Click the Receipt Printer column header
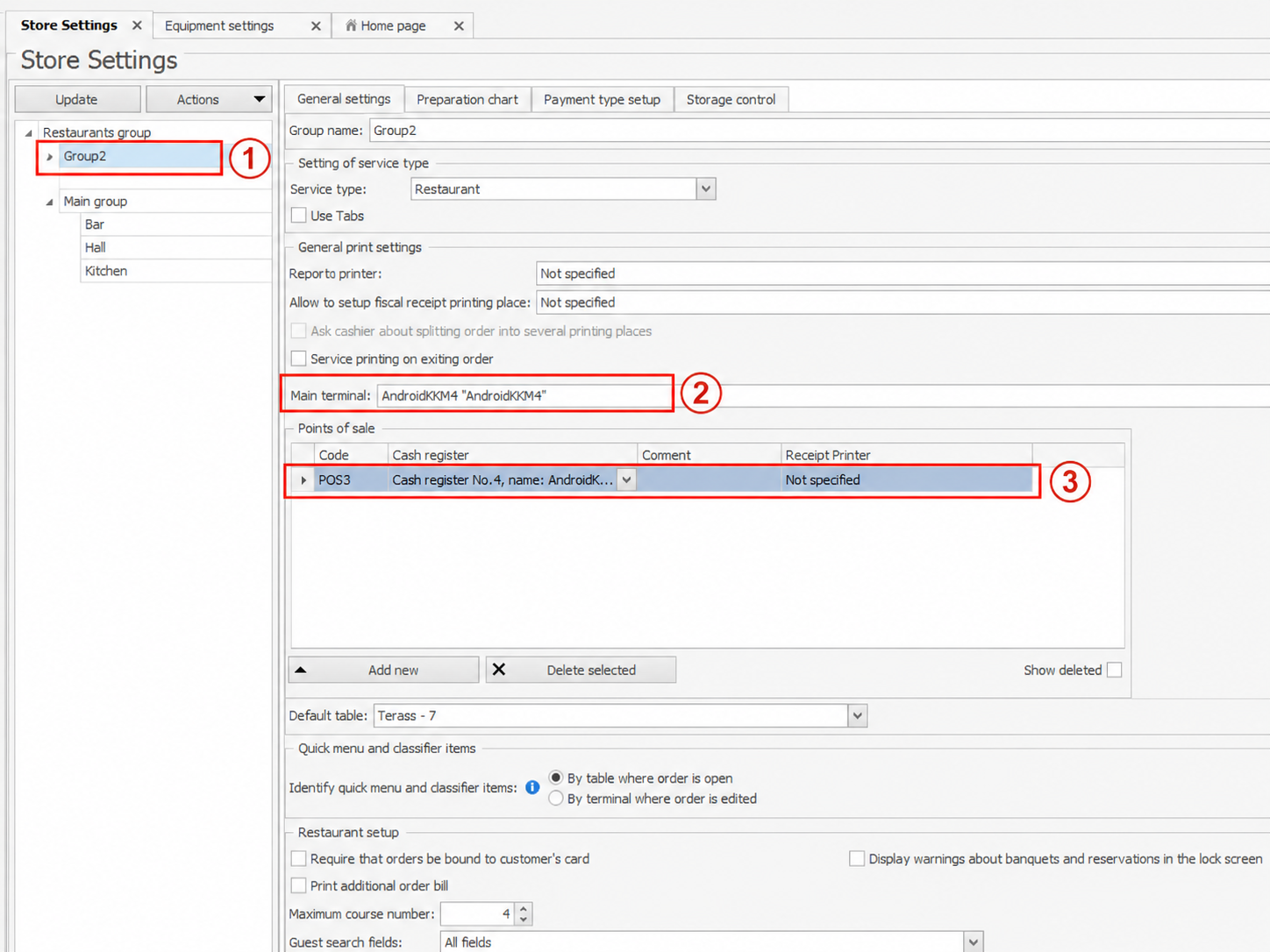 click(x=906, y=455)
